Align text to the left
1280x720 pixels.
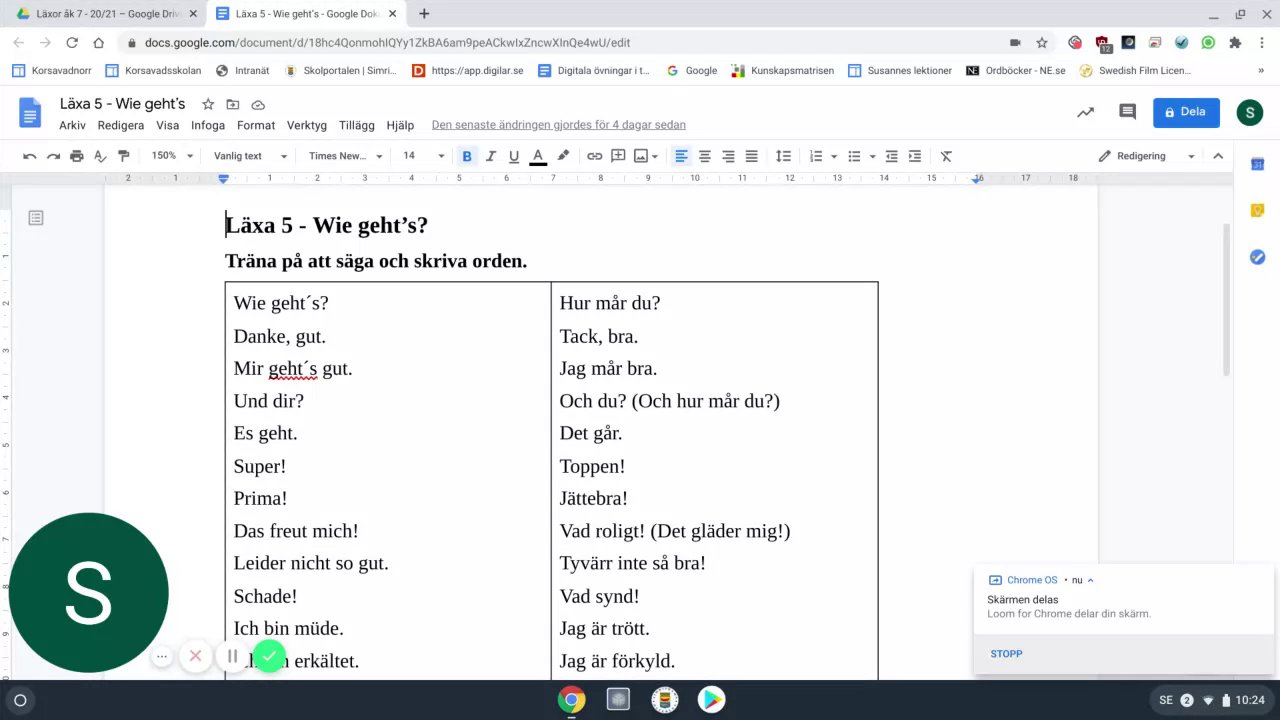pos(681,156)
